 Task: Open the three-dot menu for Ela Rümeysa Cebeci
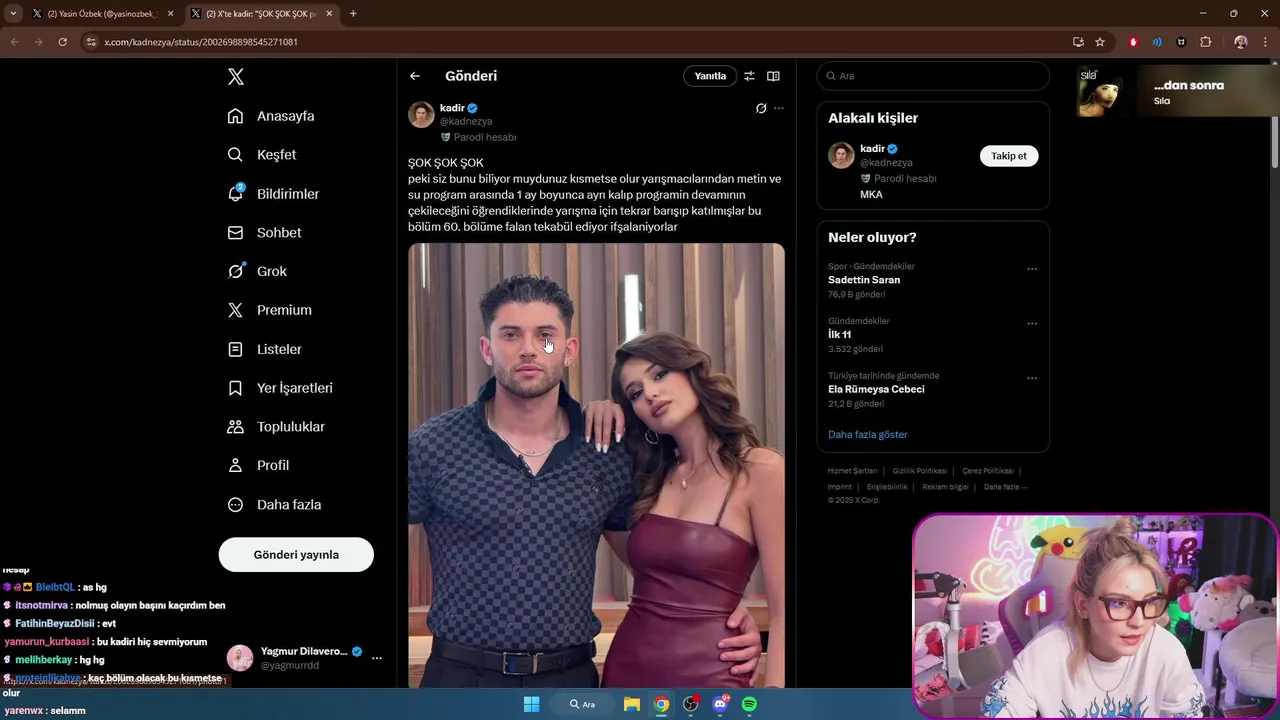click(1032, 379)
